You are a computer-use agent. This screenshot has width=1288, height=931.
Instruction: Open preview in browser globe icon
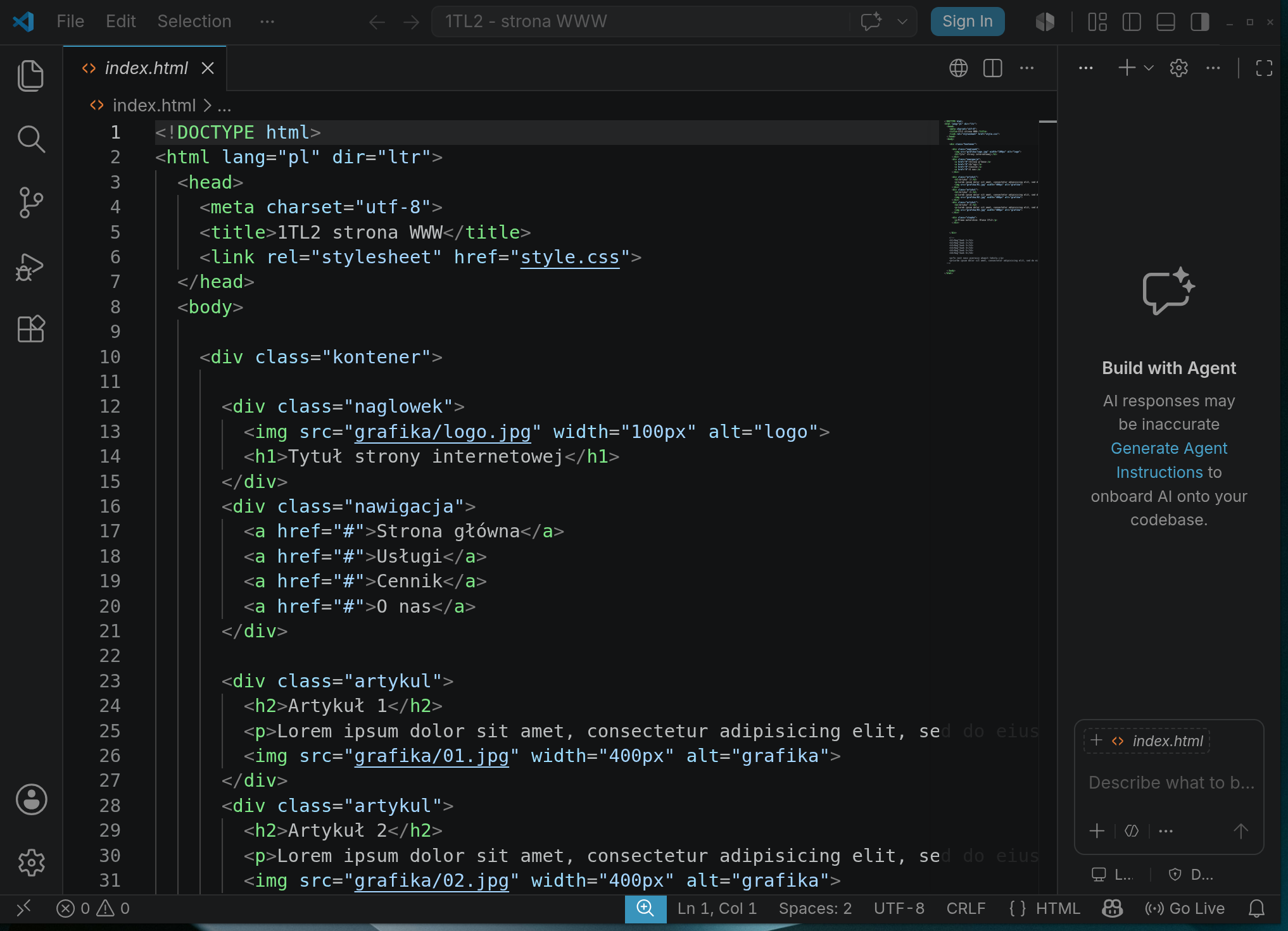pyautogui.click(x=958, y=68)
